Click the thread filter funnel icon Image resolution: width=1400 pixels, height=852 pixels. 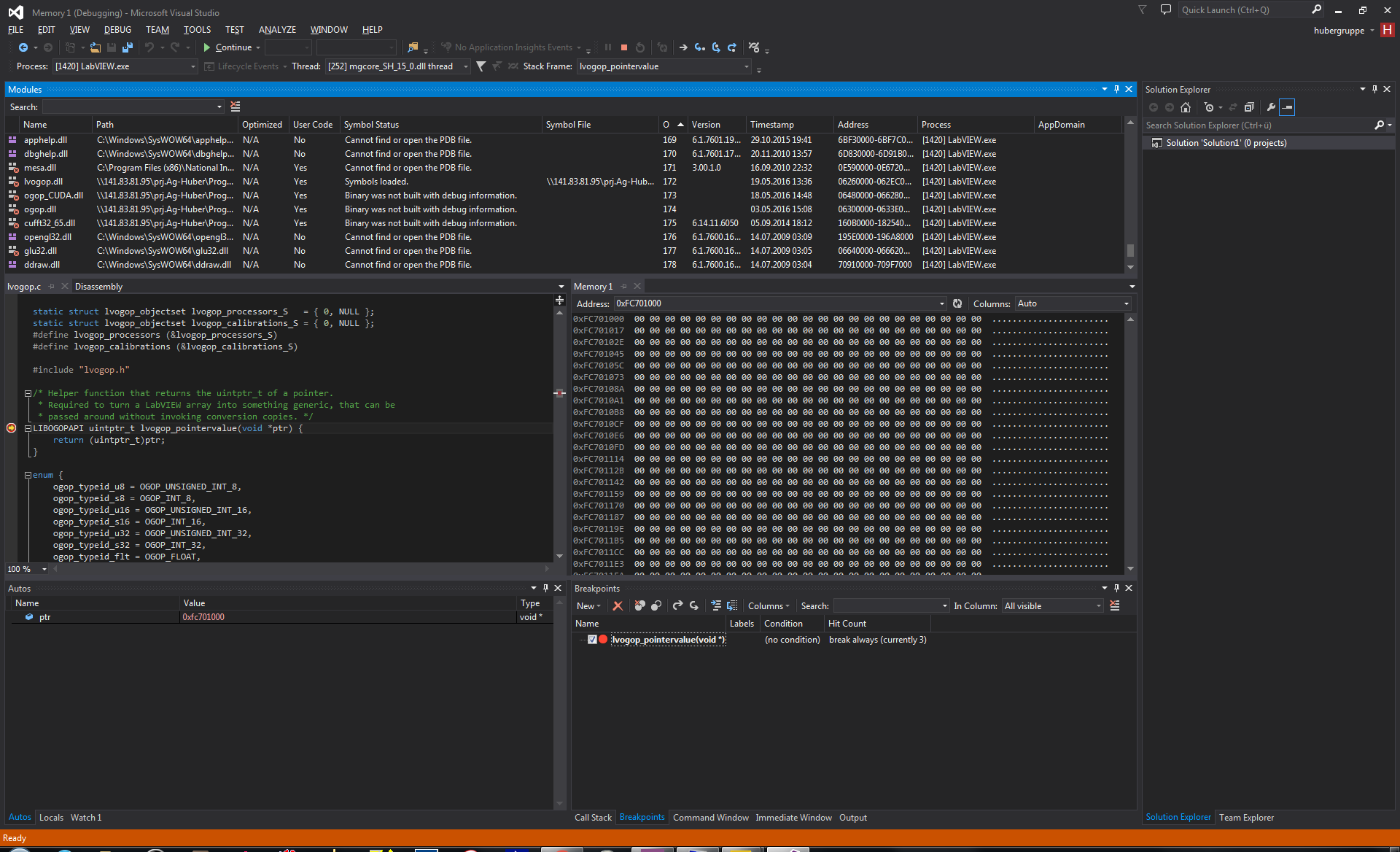481,66
